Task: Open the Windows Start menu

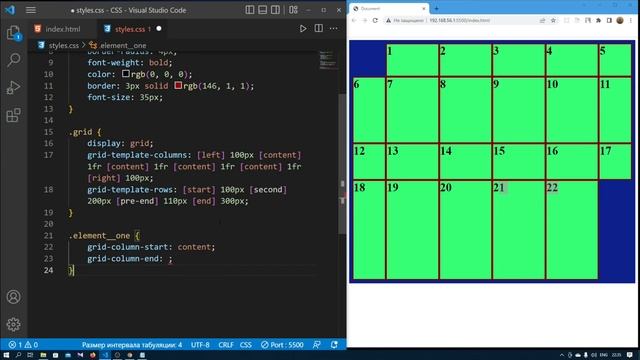Action: coord(6,355)
